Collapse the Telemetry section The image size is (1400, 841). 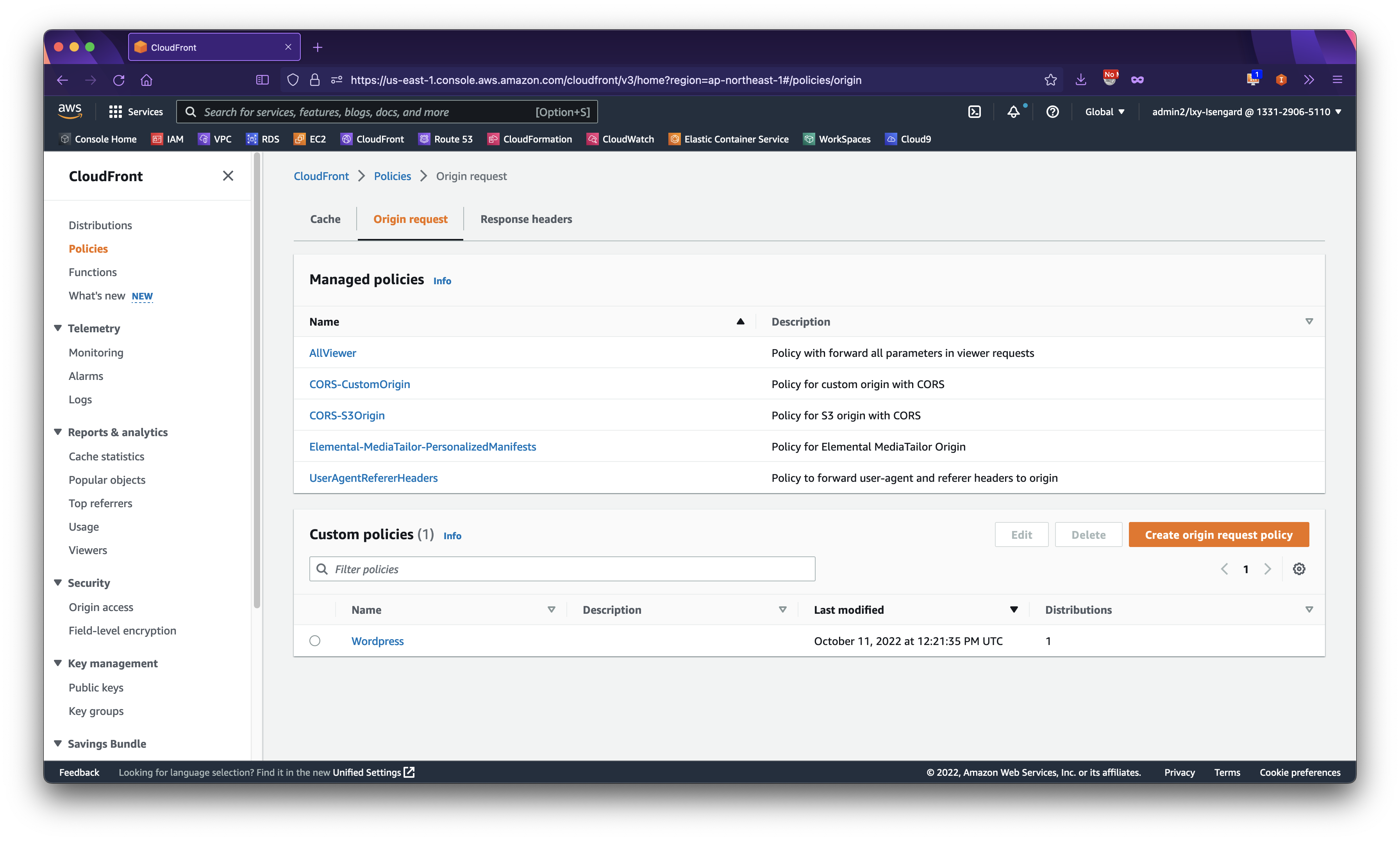click(57, 328)
